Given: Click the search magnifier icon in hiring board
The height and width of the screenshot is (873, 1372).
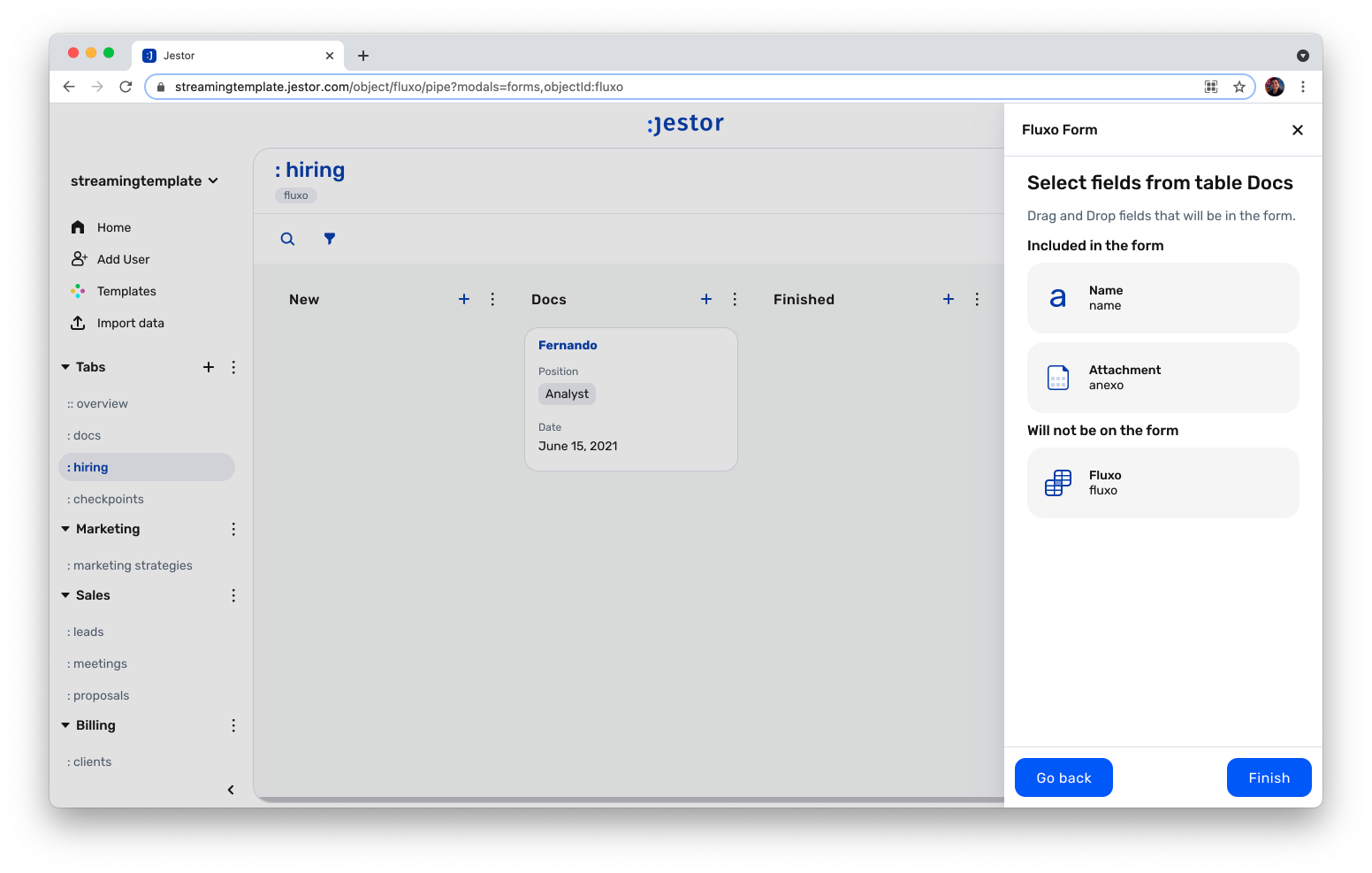Looking at the screenshot, I should pos(287,239).
